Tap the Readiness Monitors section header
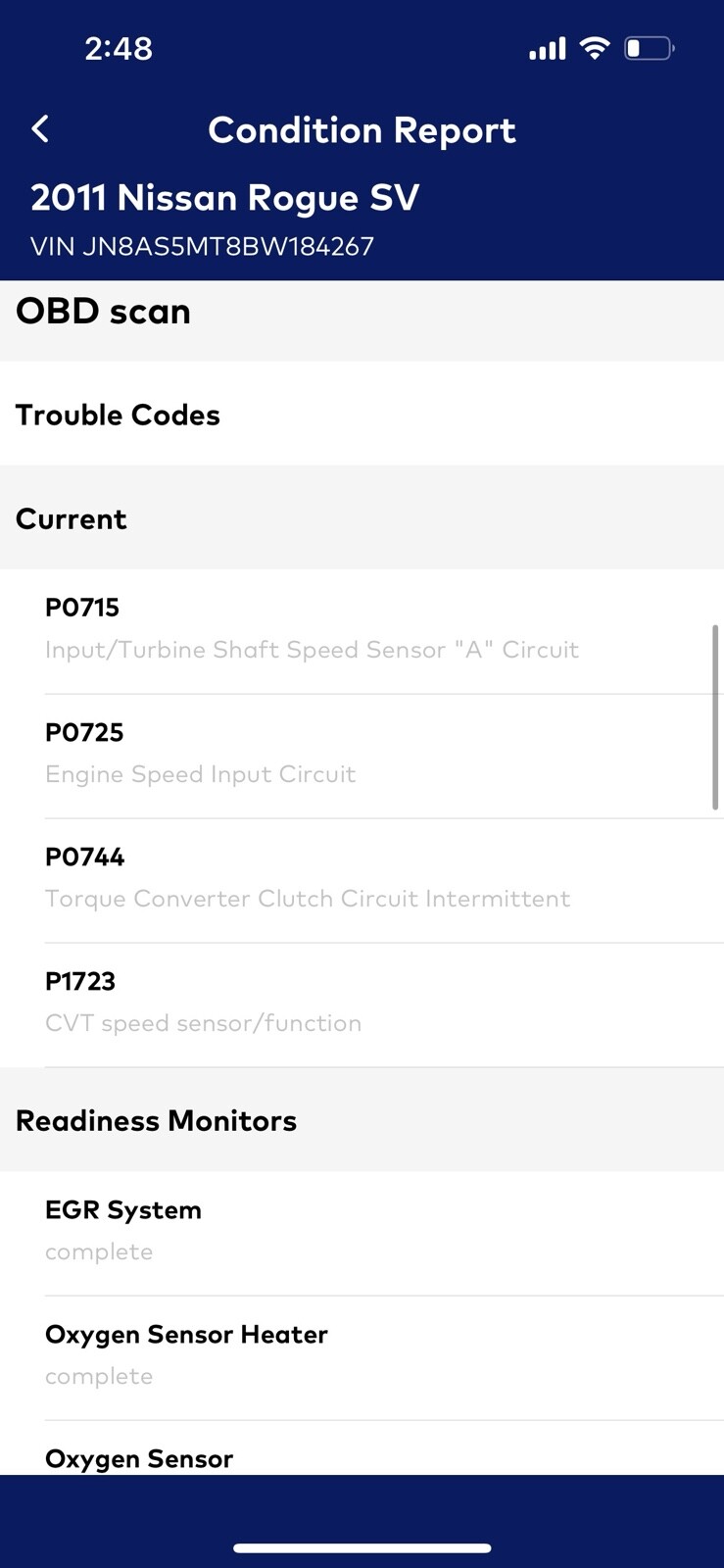 [156, 1120]
